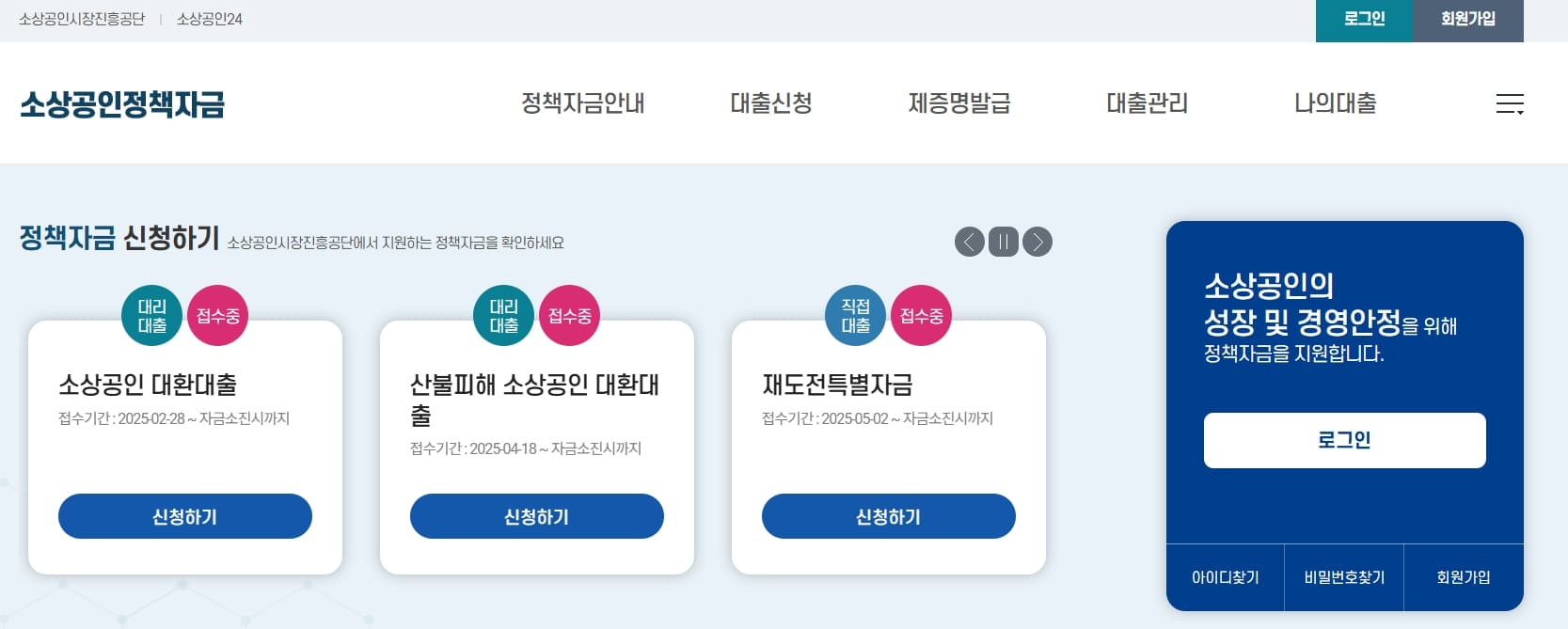Click the teal 로그인 button at top right
Screen dimensions: 1568x629
click(x=1363, y=17)
